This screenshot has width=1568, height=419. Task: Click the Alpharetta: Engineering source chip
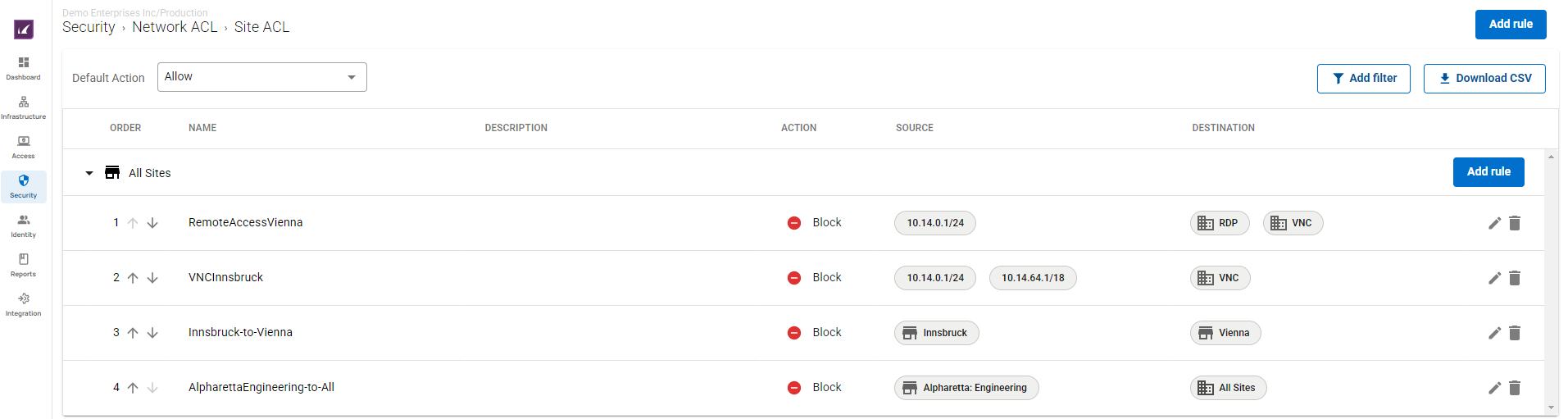point(966,388)
